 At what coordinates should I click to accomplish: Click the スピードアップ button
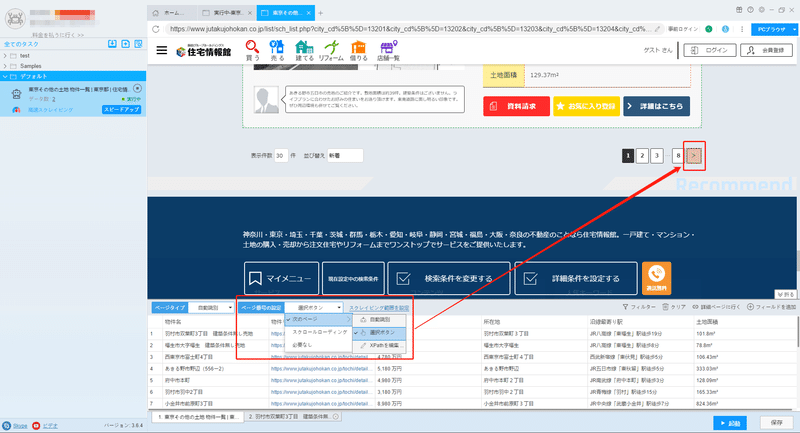point(121,110)
